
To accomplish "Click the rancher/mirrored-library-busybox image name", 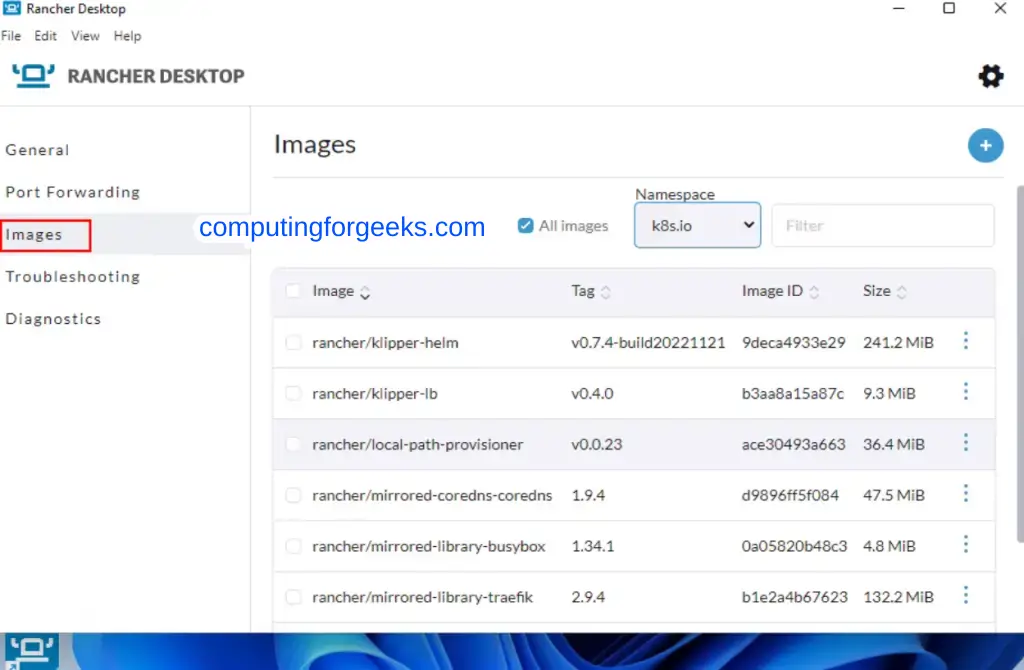I will click(x=428, y=547).
